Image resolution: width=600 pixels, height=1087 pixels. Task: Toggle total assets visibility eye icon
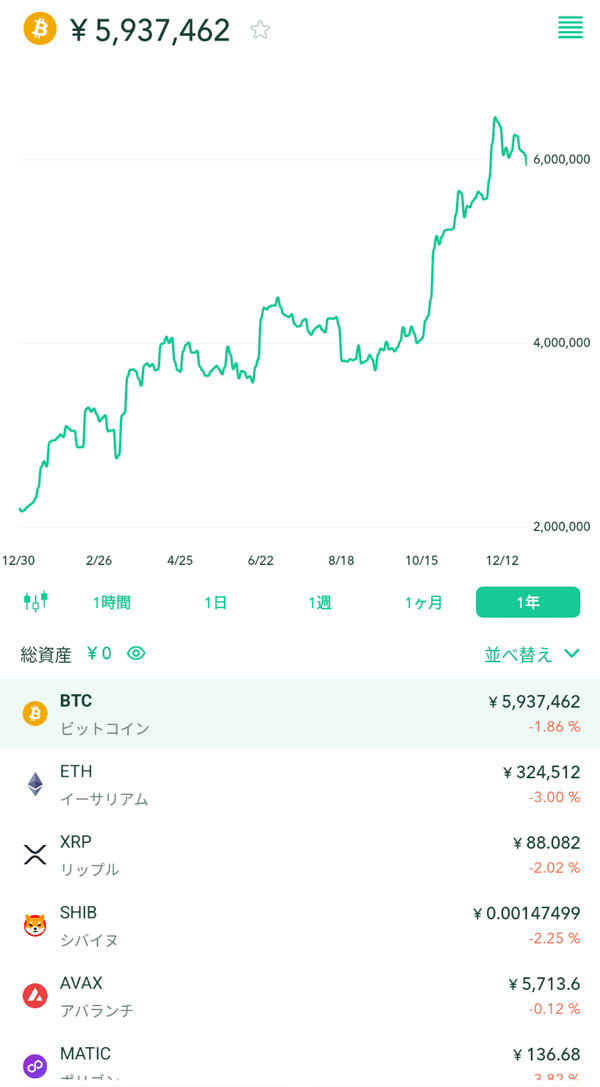pos(136,654)
